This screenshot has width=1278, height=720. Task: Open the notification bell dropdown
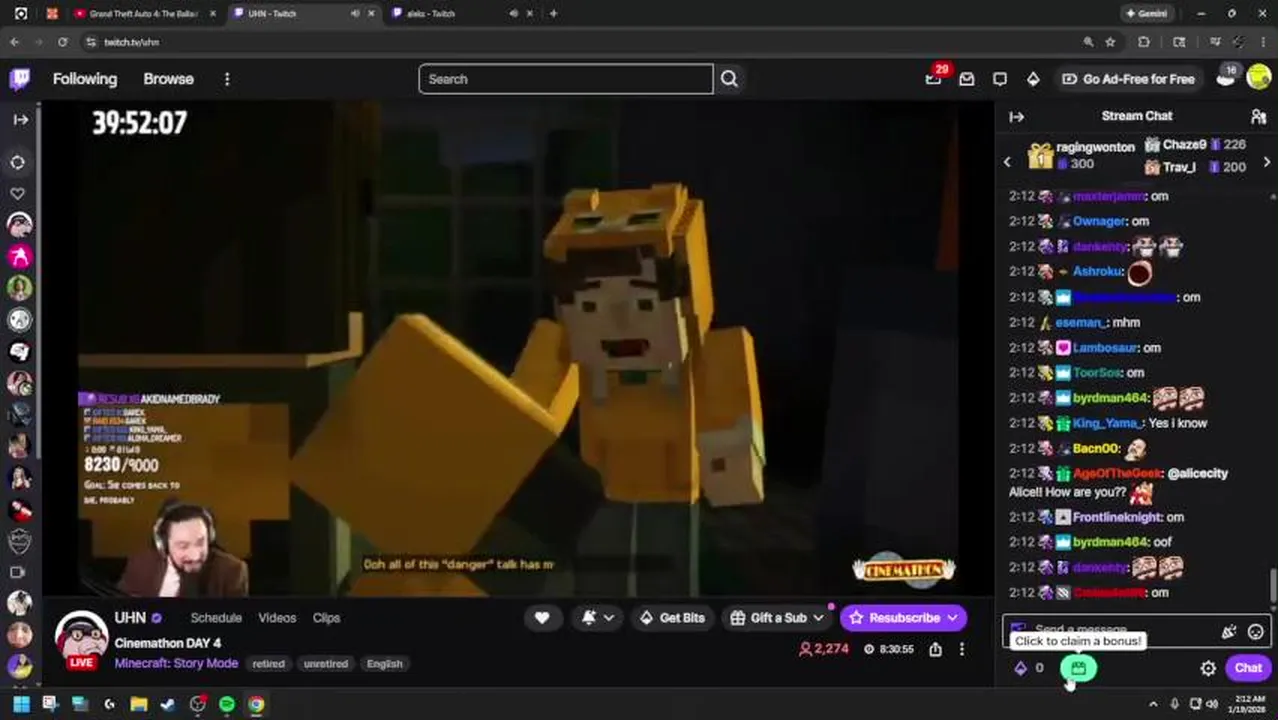(598, 618)
